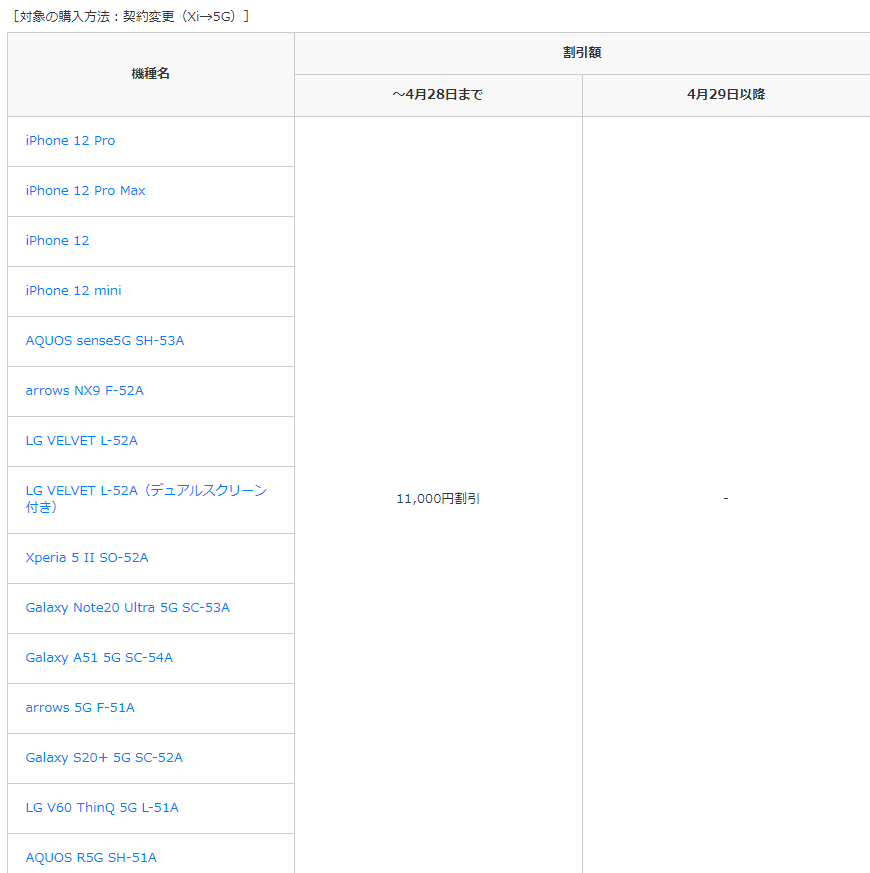Click the ～4月28日まで column header
This screenshot has height=873, width=870.
click(438, 95)
